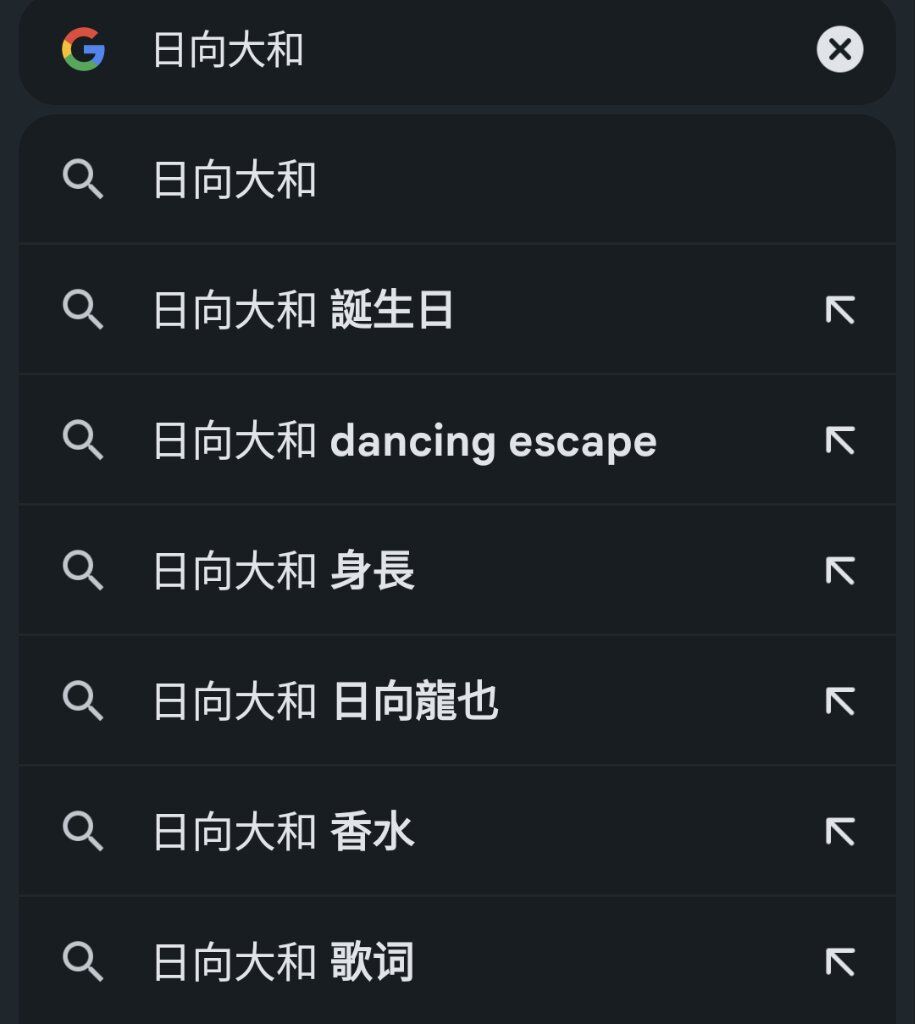Pick the 日向大和 身長 suggestion

457,571
